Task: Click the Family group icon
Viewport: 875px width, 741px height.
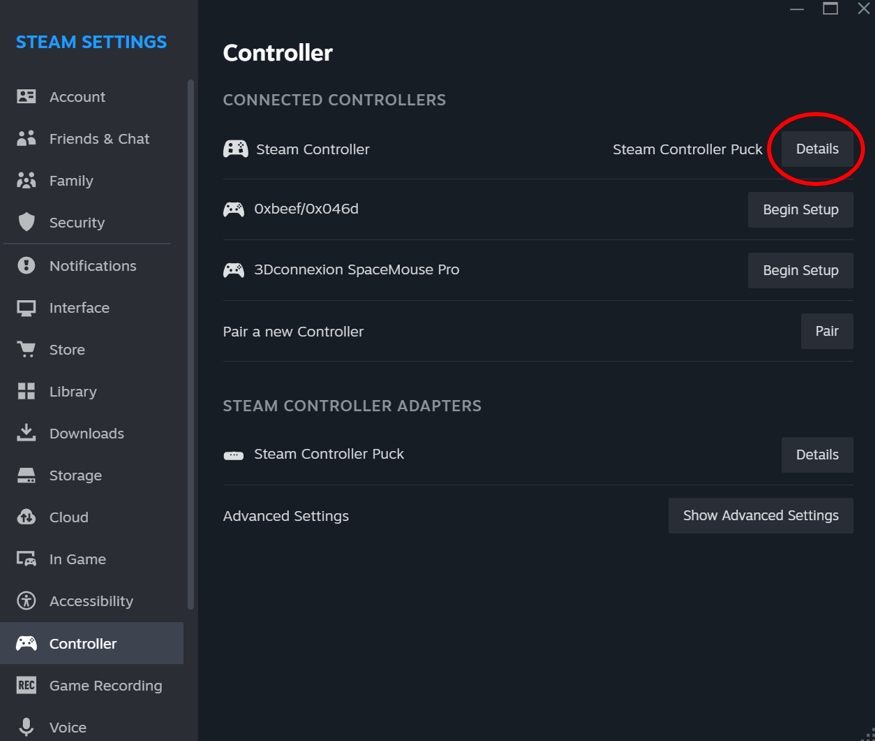Action: coord(26,180)
